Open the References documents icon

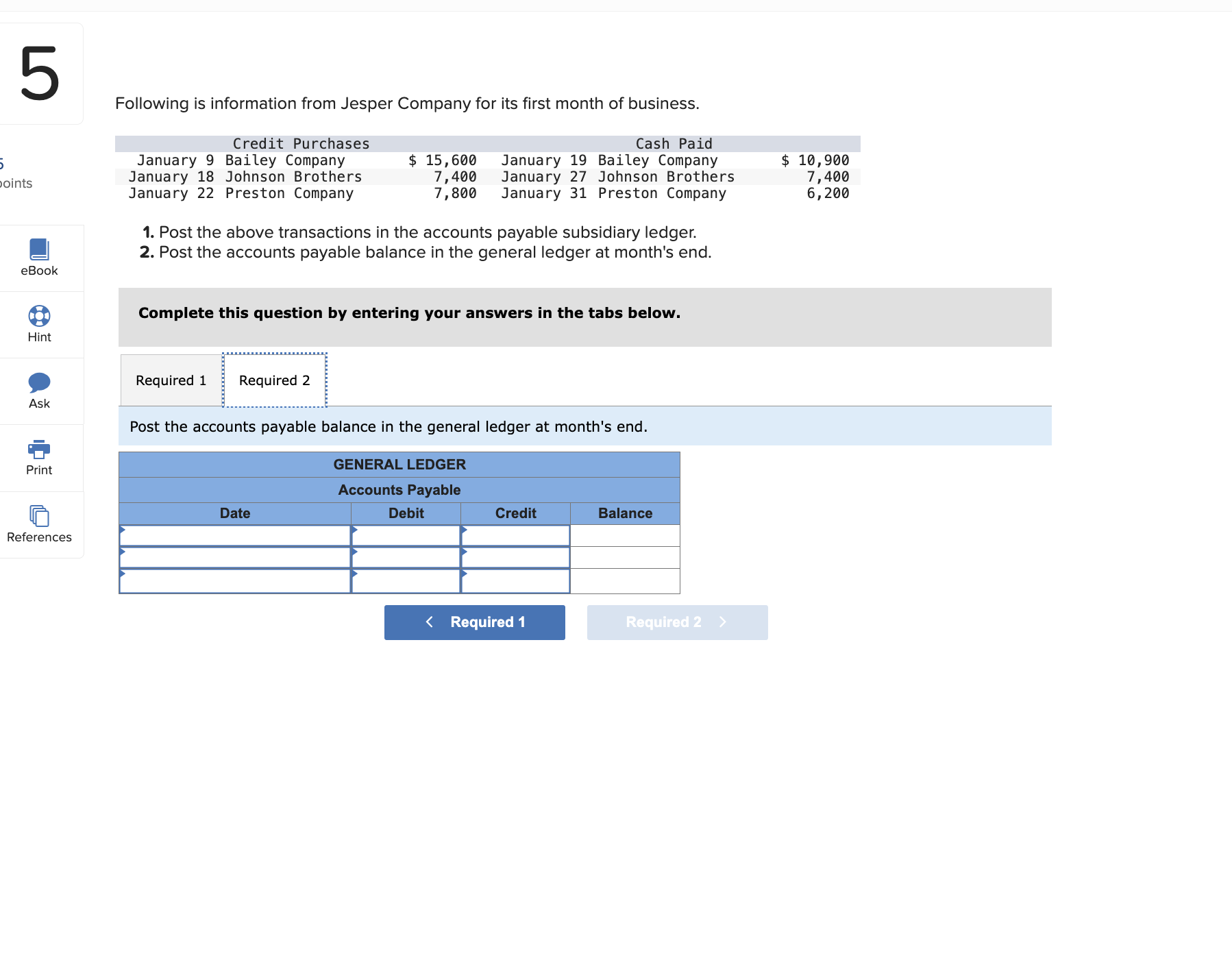click(39, 515)
